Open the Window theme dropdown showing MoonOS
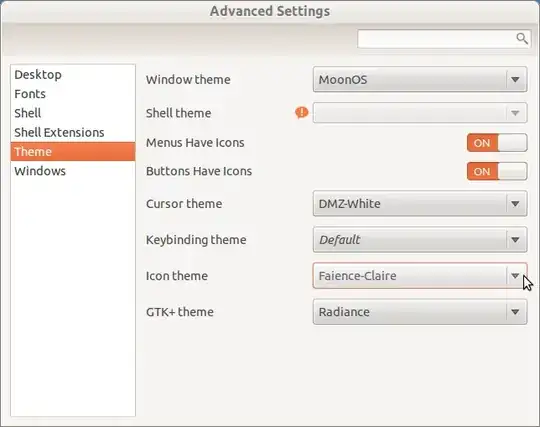 [x=420, y=80]
